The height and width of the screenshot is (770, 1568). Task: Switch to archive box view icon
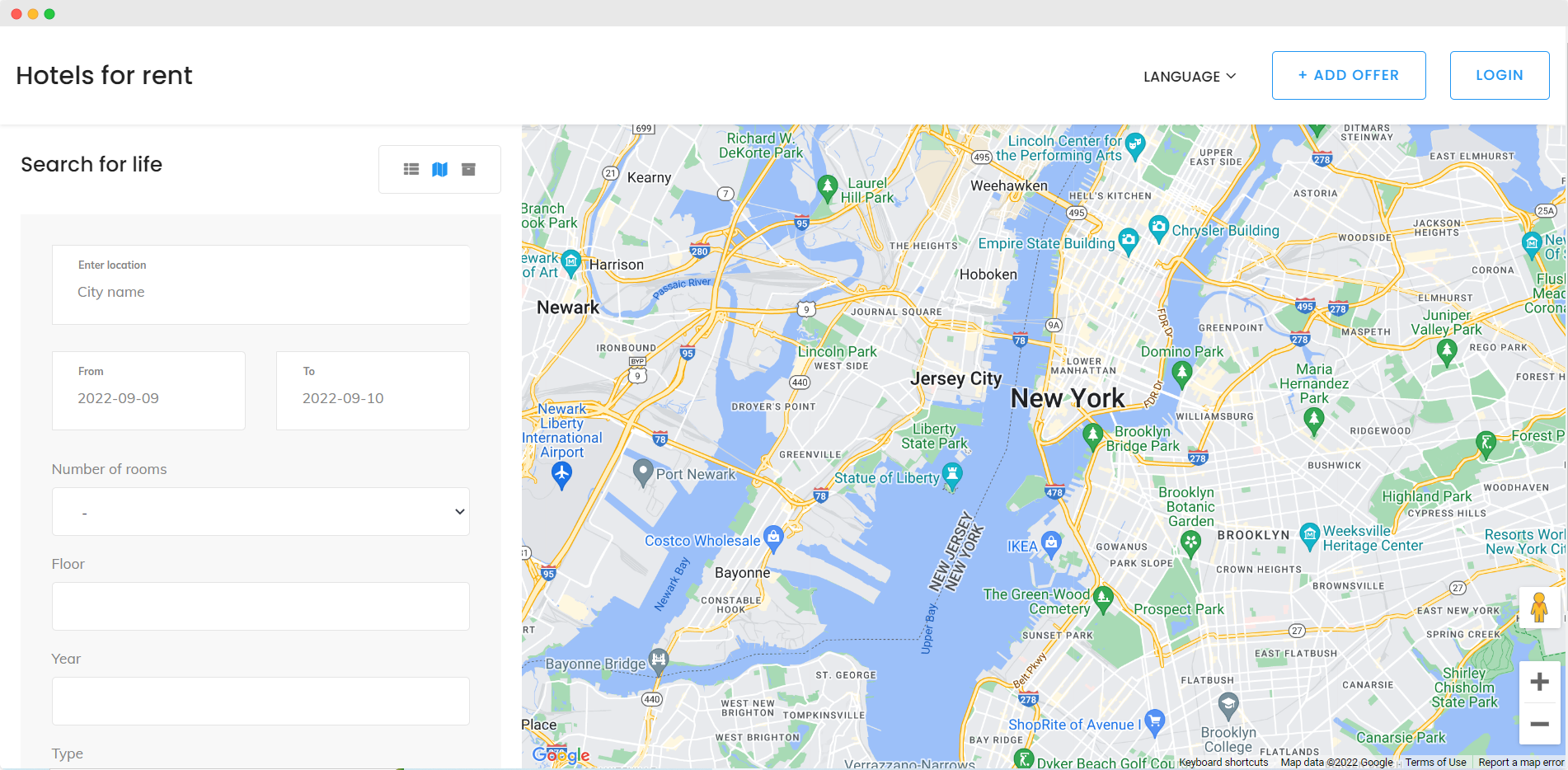[468, 169]
